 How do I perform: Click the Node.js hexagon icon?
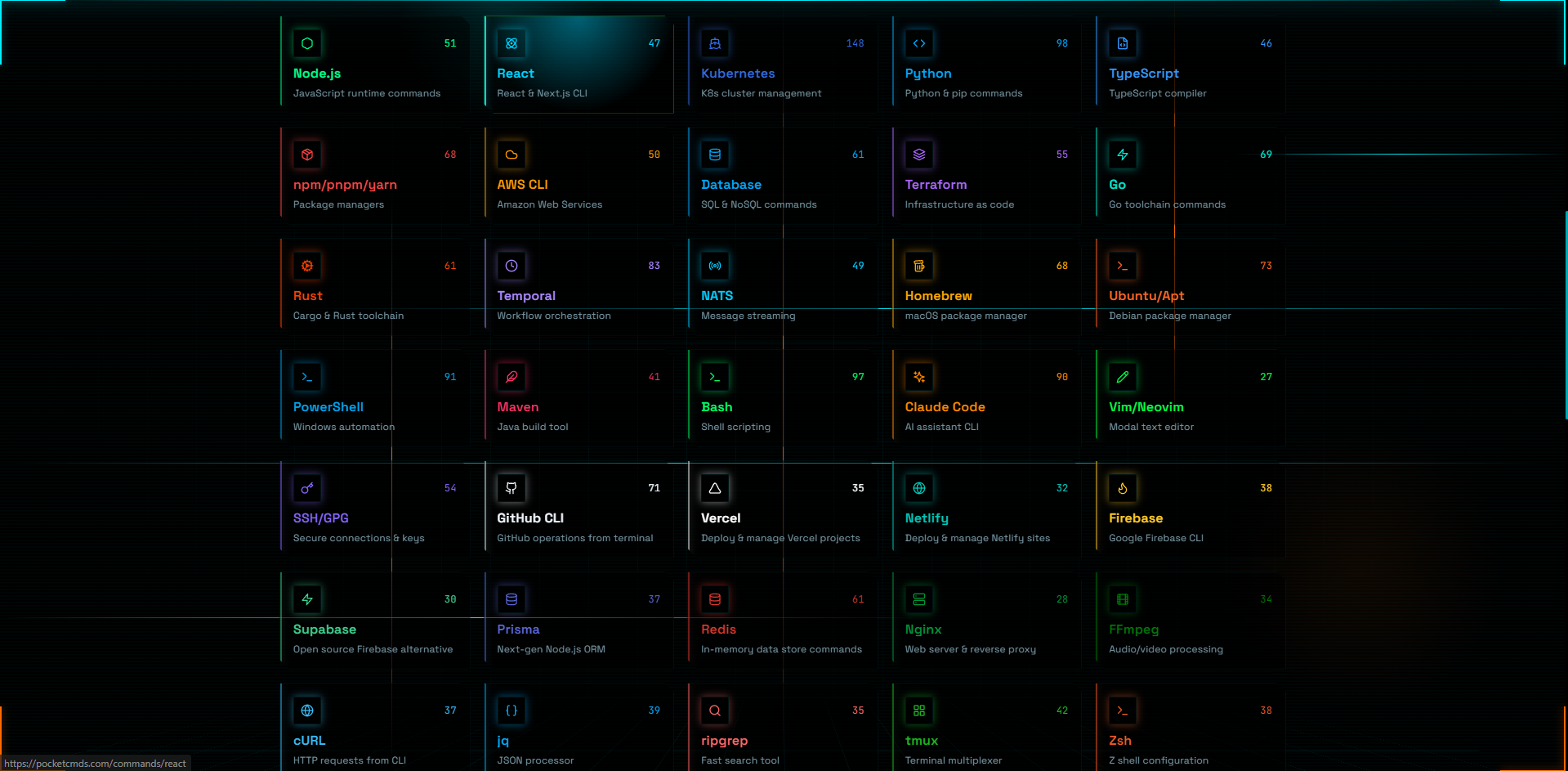point(307,43)
